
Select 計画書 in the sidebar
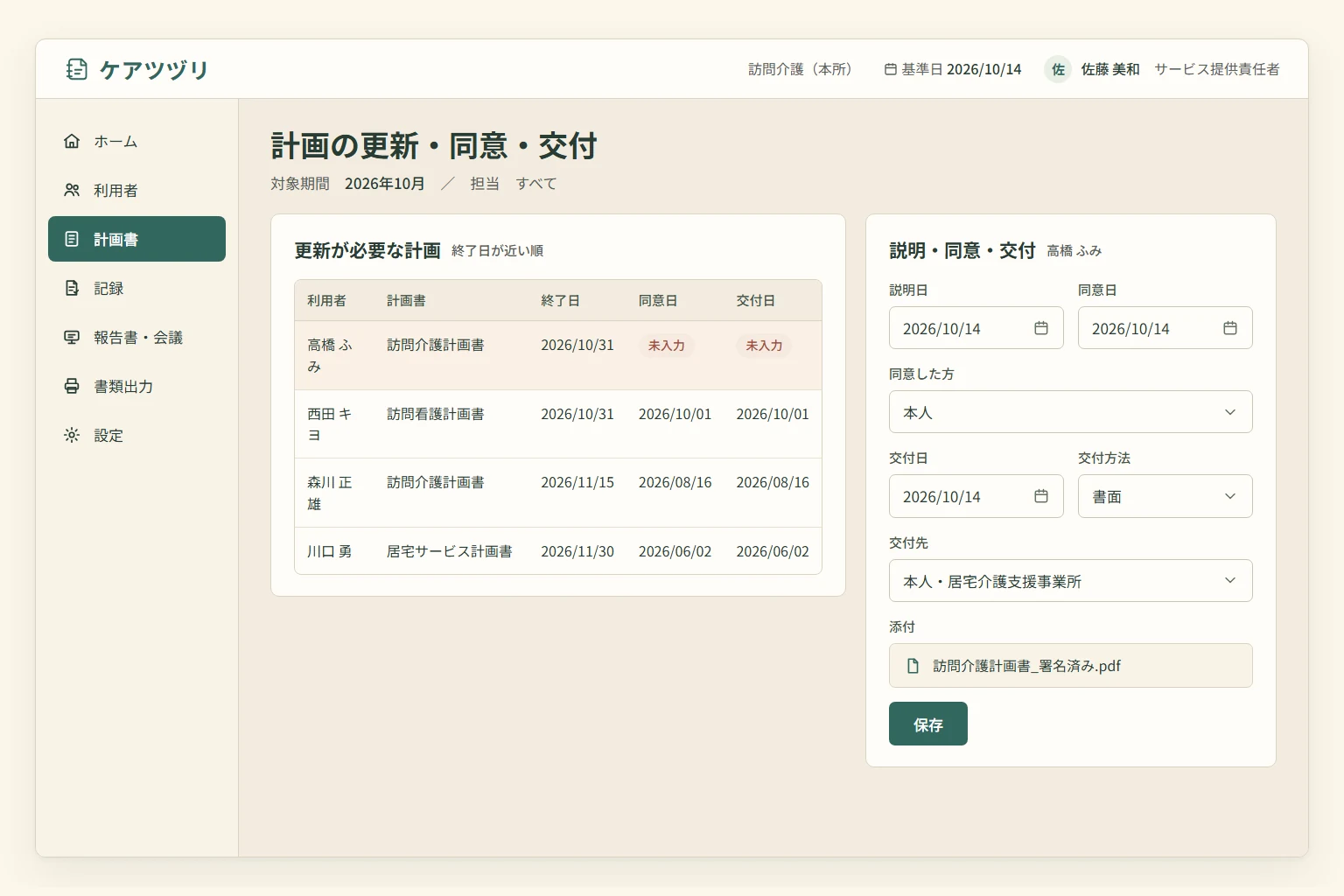pos(136,239)
